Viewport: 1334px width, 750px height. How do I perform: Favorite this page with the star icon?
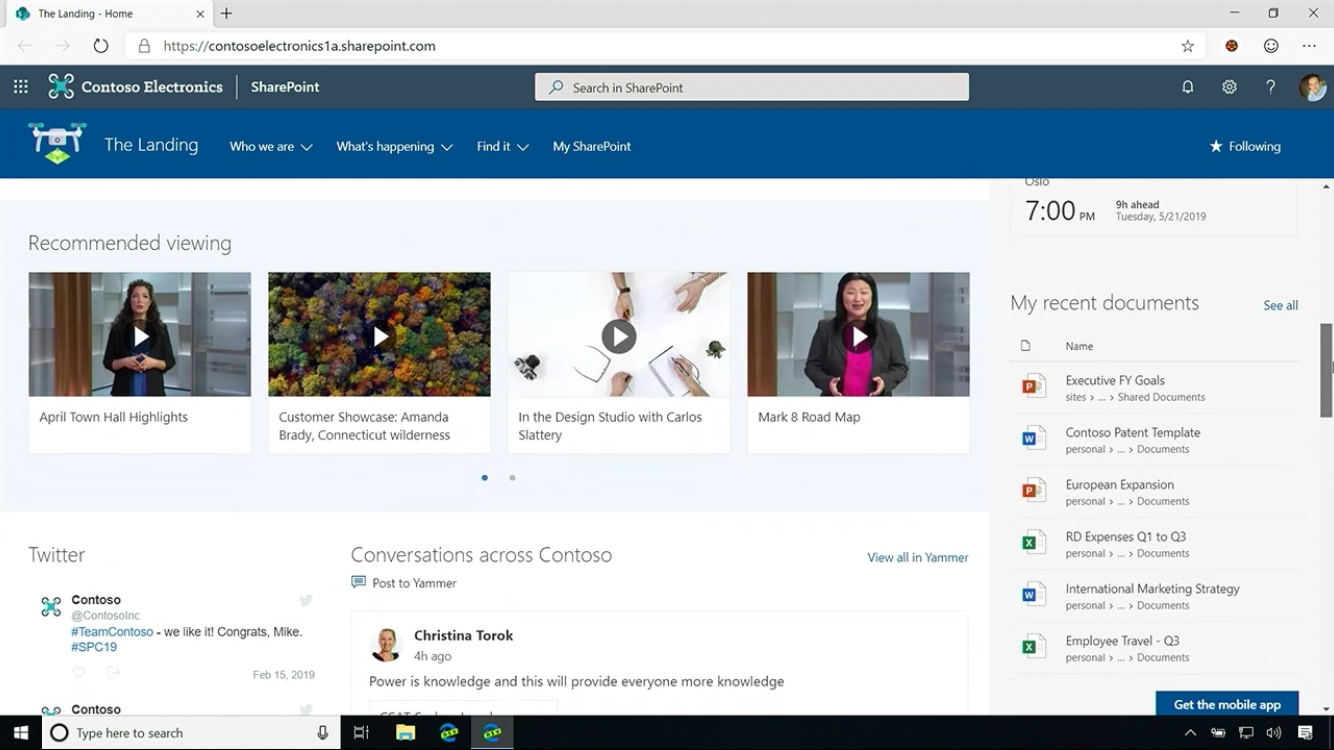pos(1187,46)
